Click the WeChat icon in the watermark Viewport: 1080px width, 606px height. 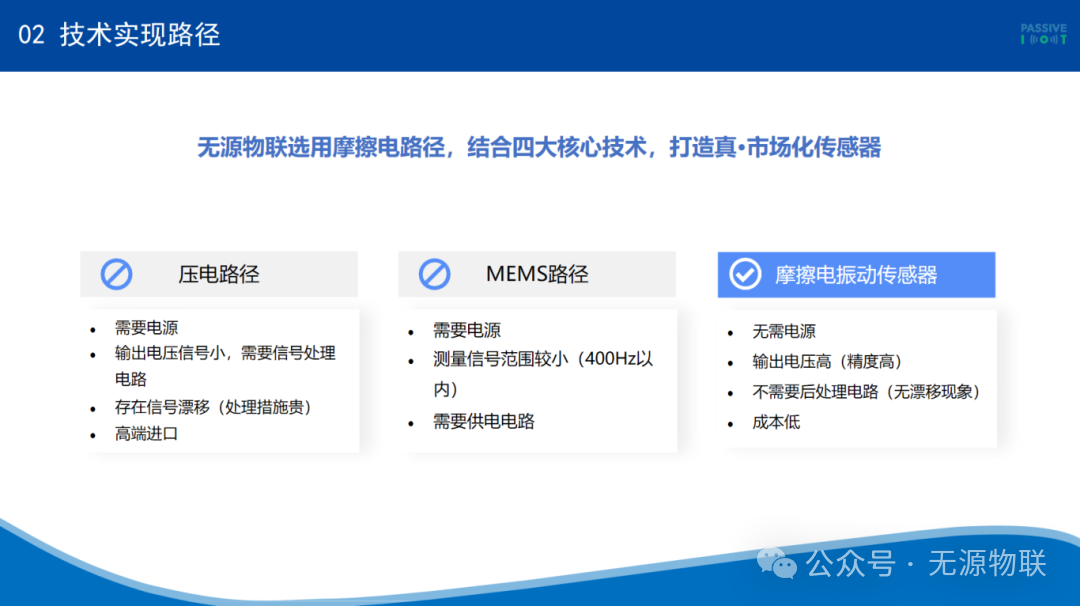[x=776, y=563]
